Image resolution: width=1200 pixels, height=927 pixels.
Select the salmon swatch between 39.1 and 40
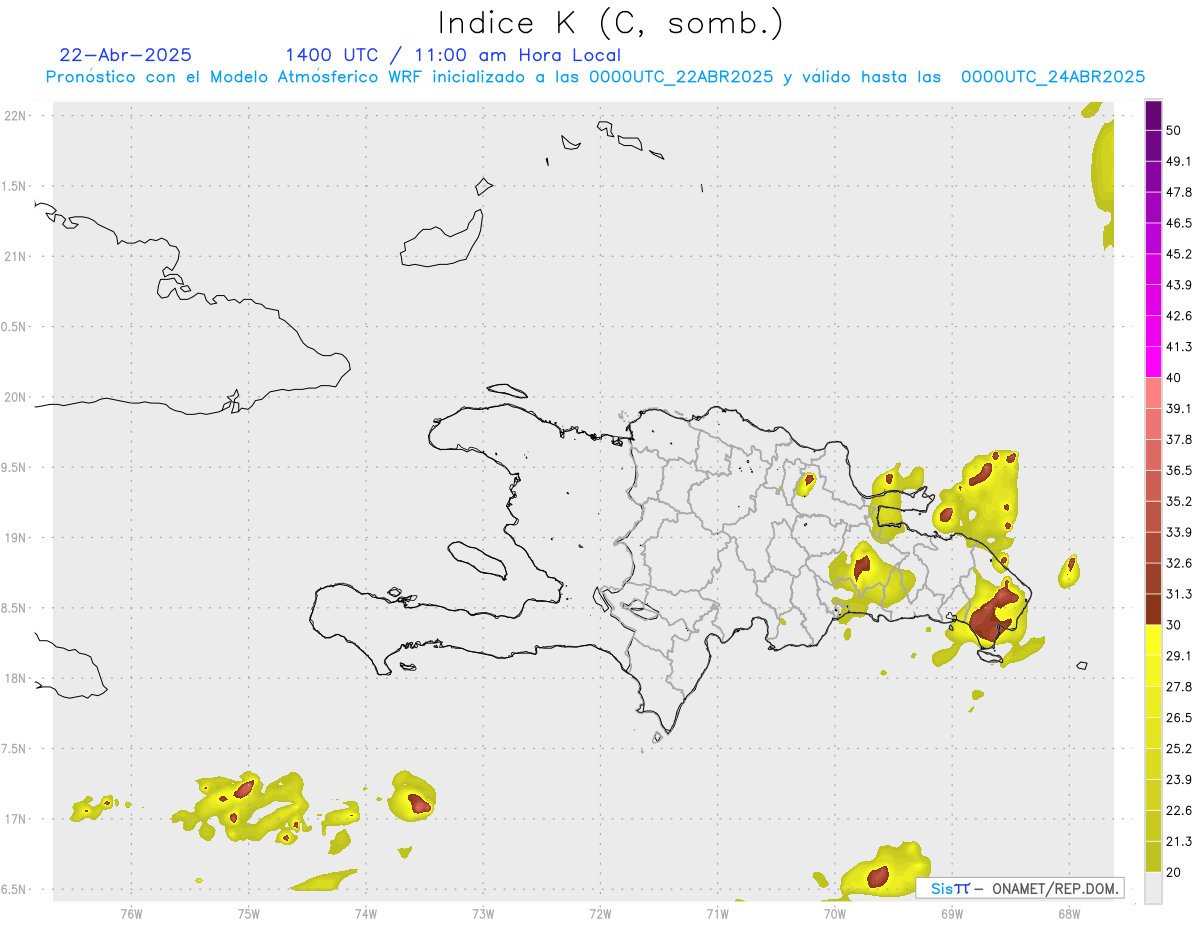[1153, 393]
